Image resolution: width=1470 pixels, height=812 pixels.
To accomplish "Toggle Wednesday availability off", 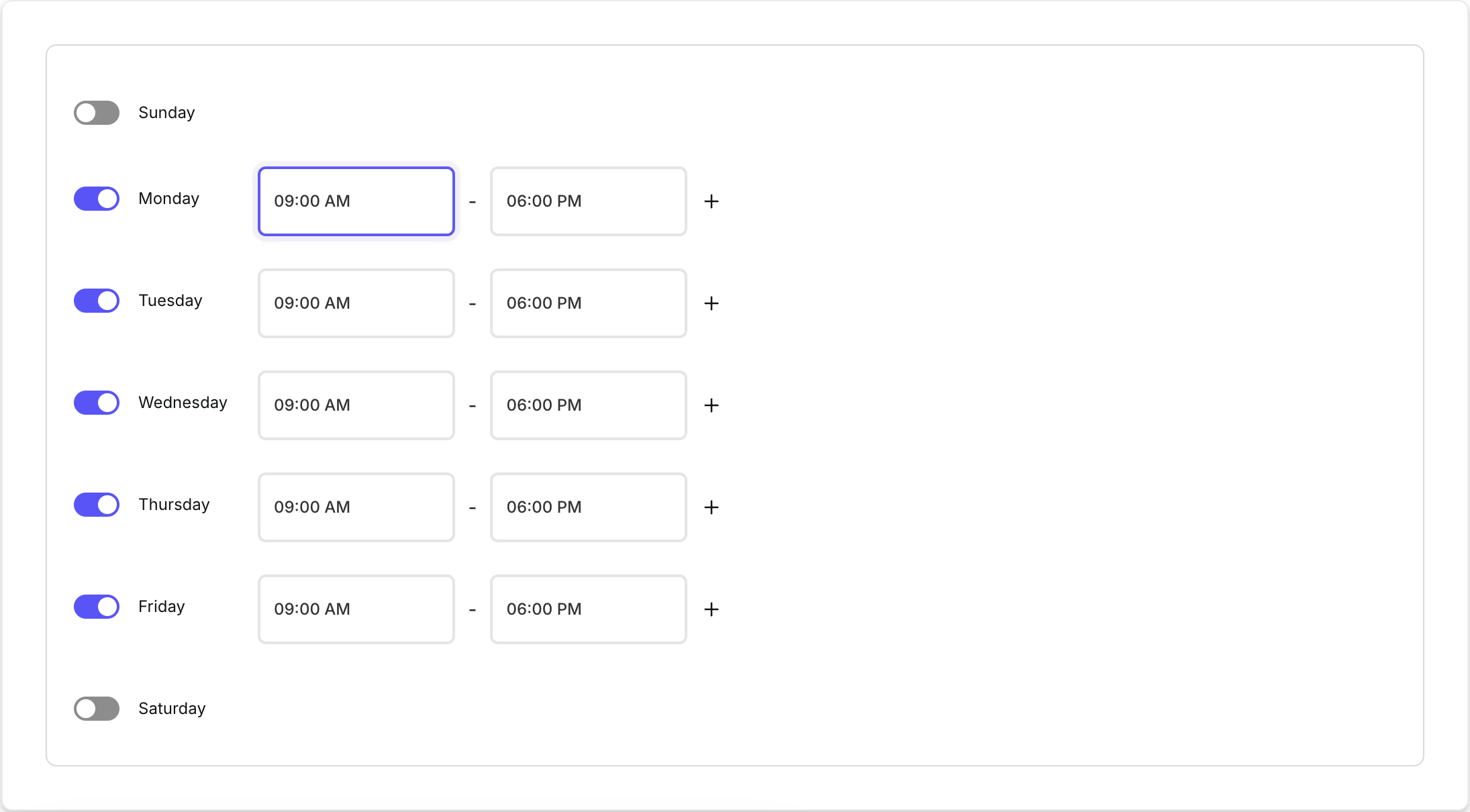I will coord(97,403).
